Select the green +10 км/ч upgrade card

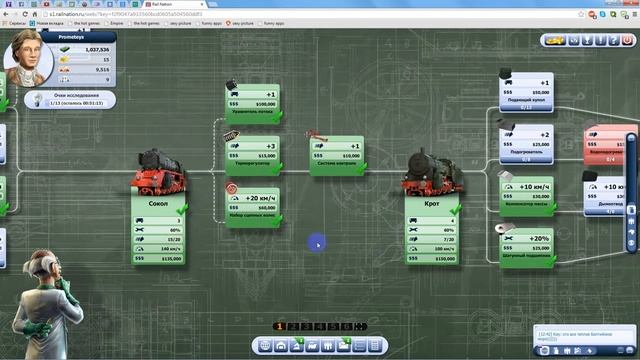click(527, 196)
